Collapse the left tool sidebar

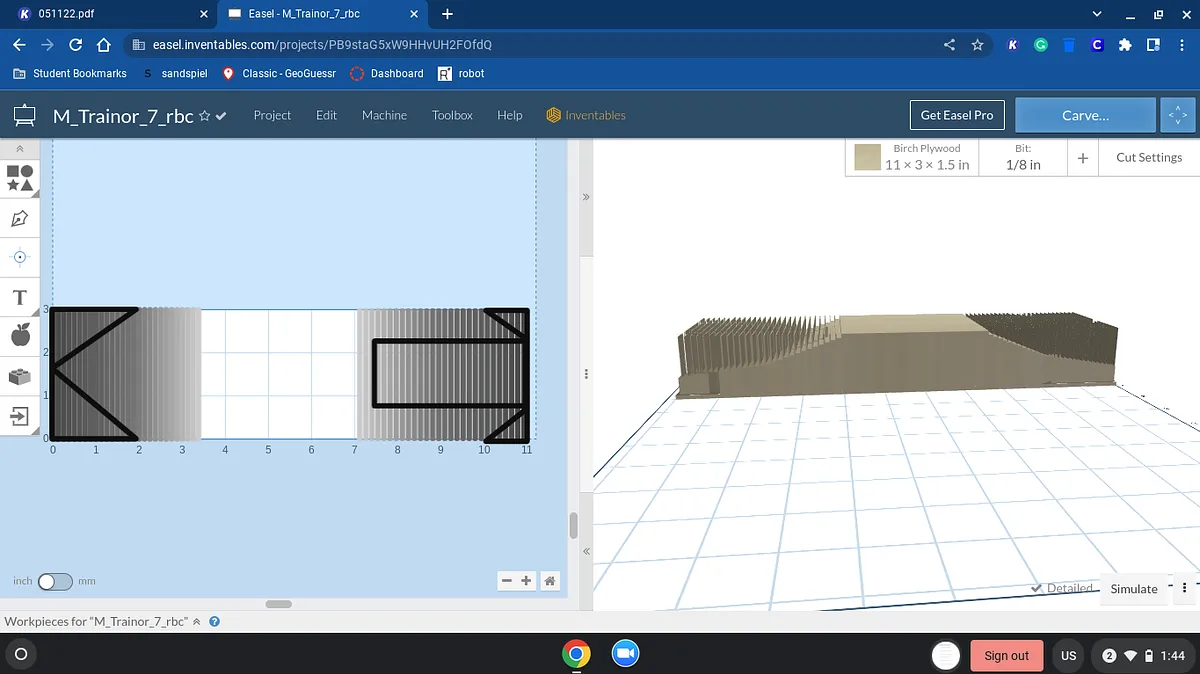pos(20,148)
